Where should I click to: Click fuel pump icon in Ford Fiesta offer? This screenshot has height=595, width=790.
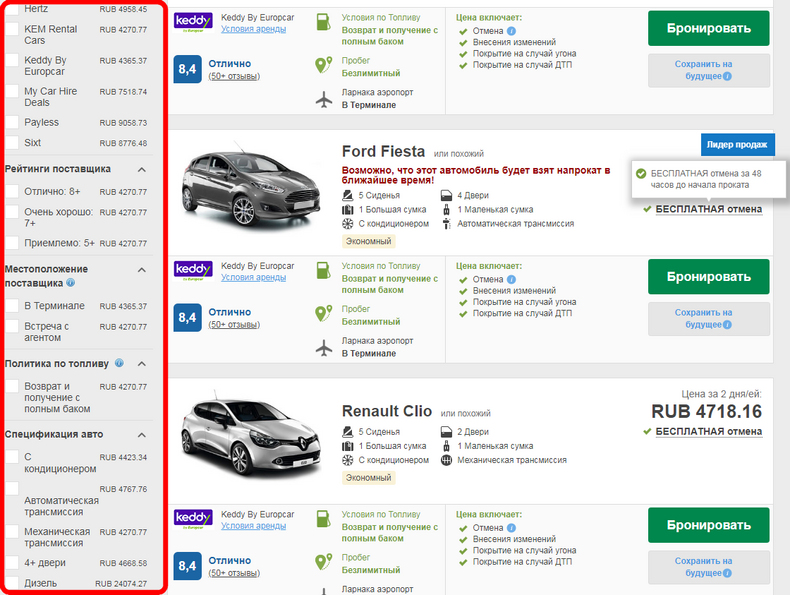(x=323, y=270)
